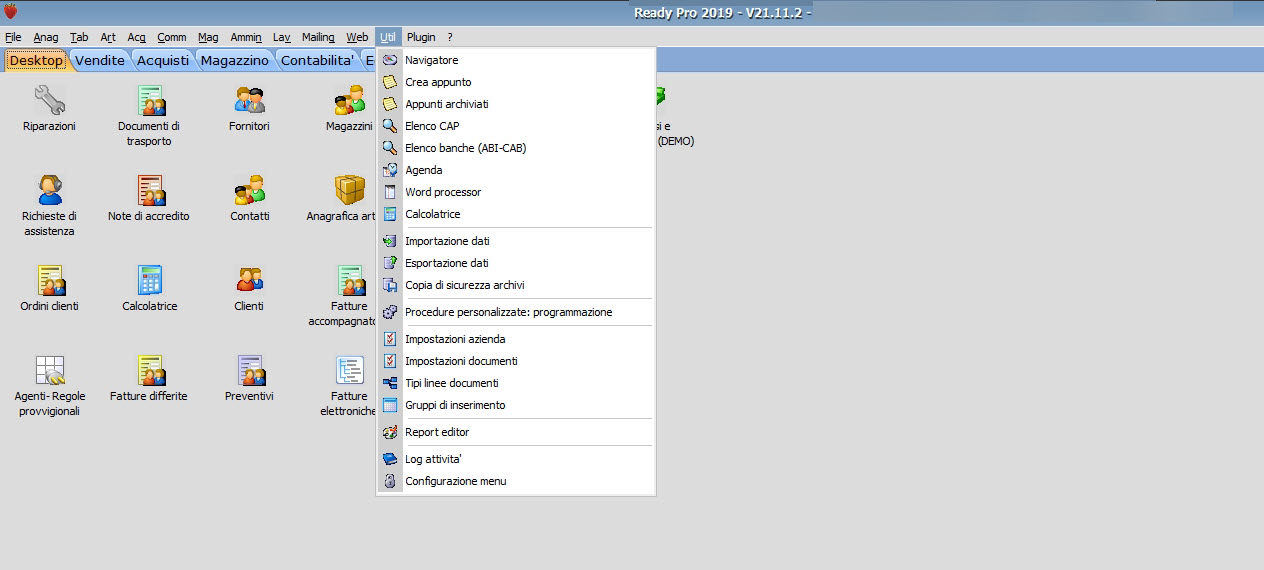Select Importazione dati menu item
This screenshot has width=1264, height=570.
pos(516,241)
